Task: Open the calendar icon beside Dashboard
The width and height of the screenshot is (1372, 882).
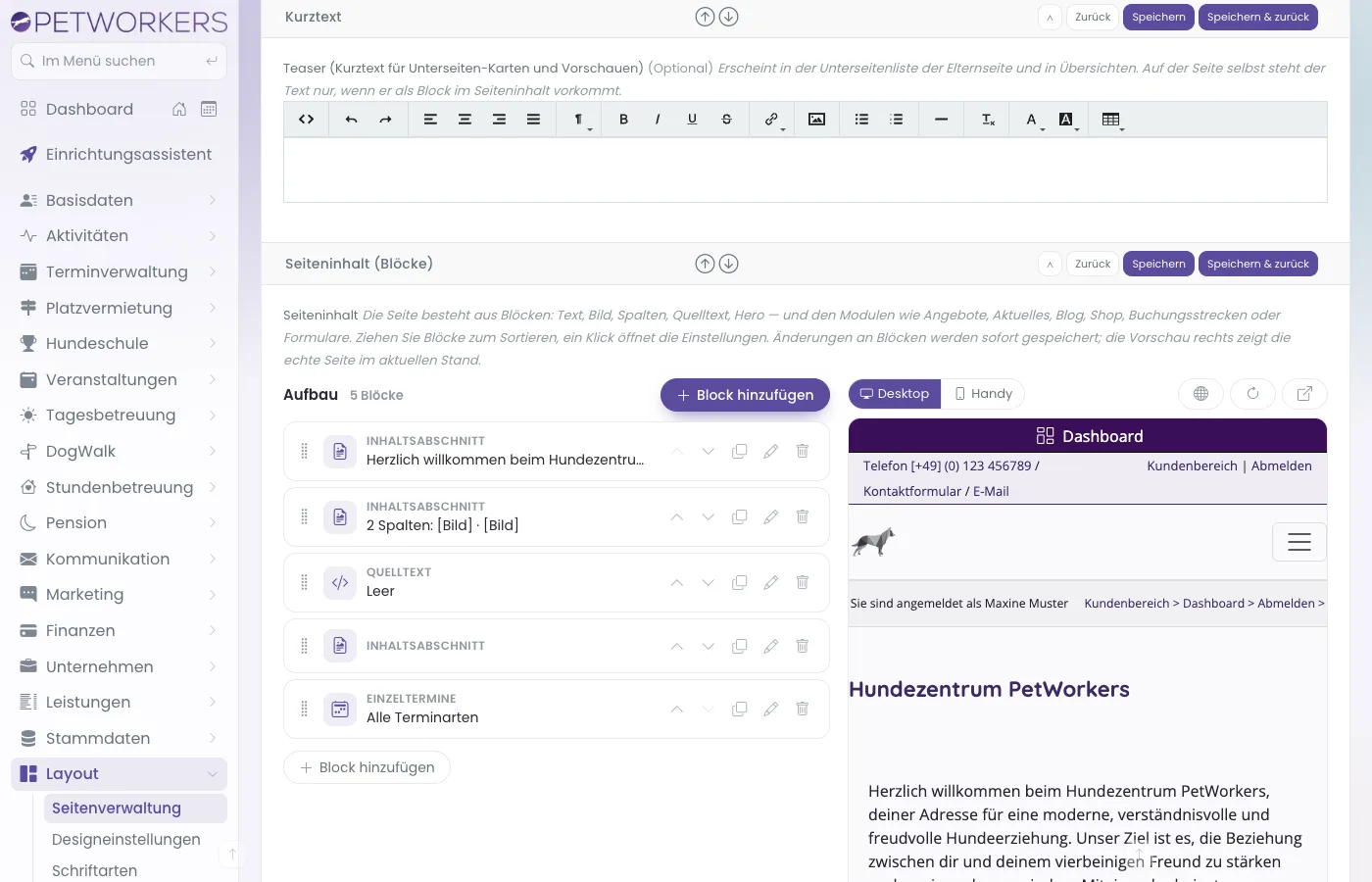Action: (209, 109)
